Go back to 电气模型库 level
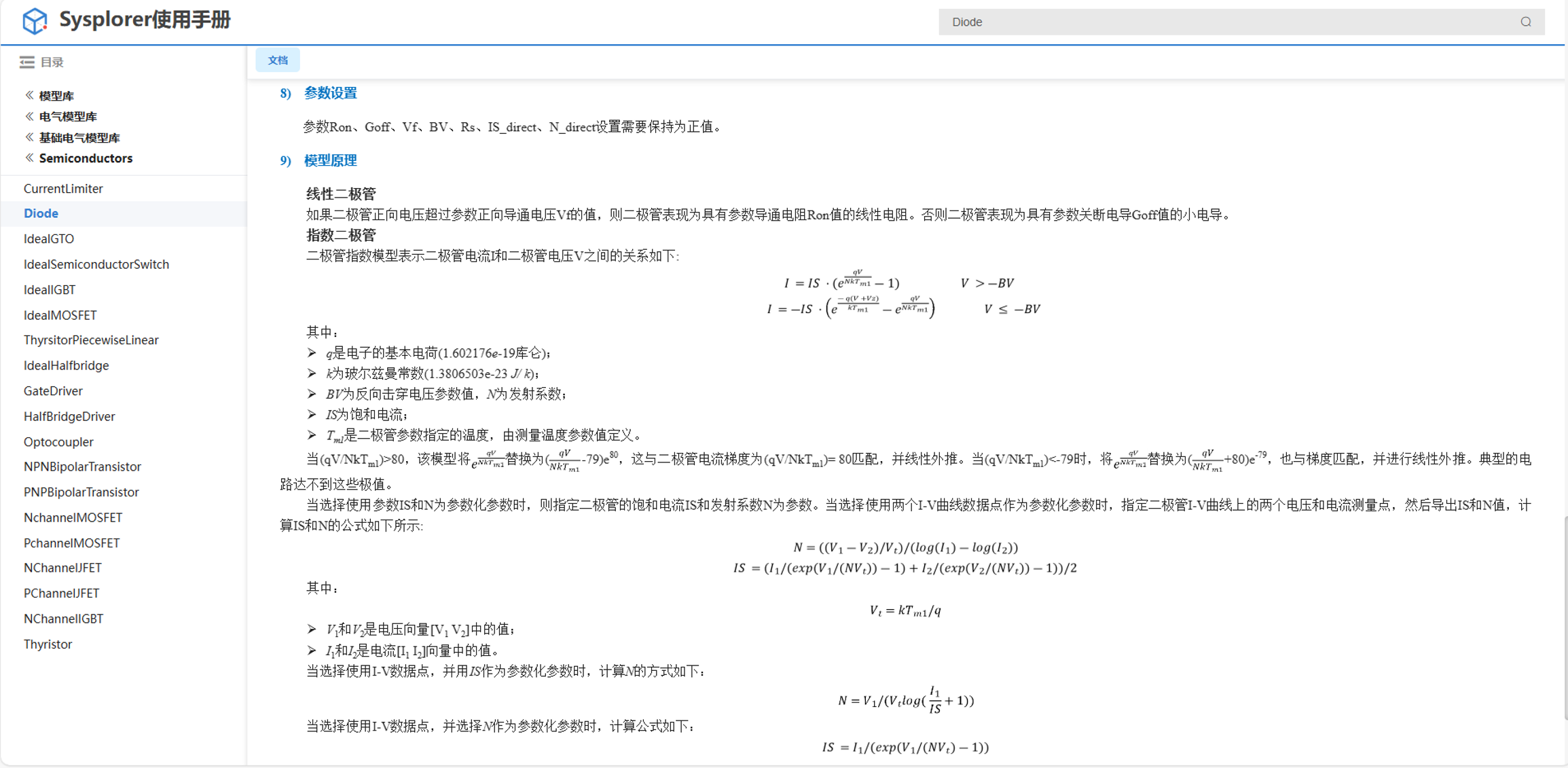This screenshot has width=1568, height=768. click(29, 116)
